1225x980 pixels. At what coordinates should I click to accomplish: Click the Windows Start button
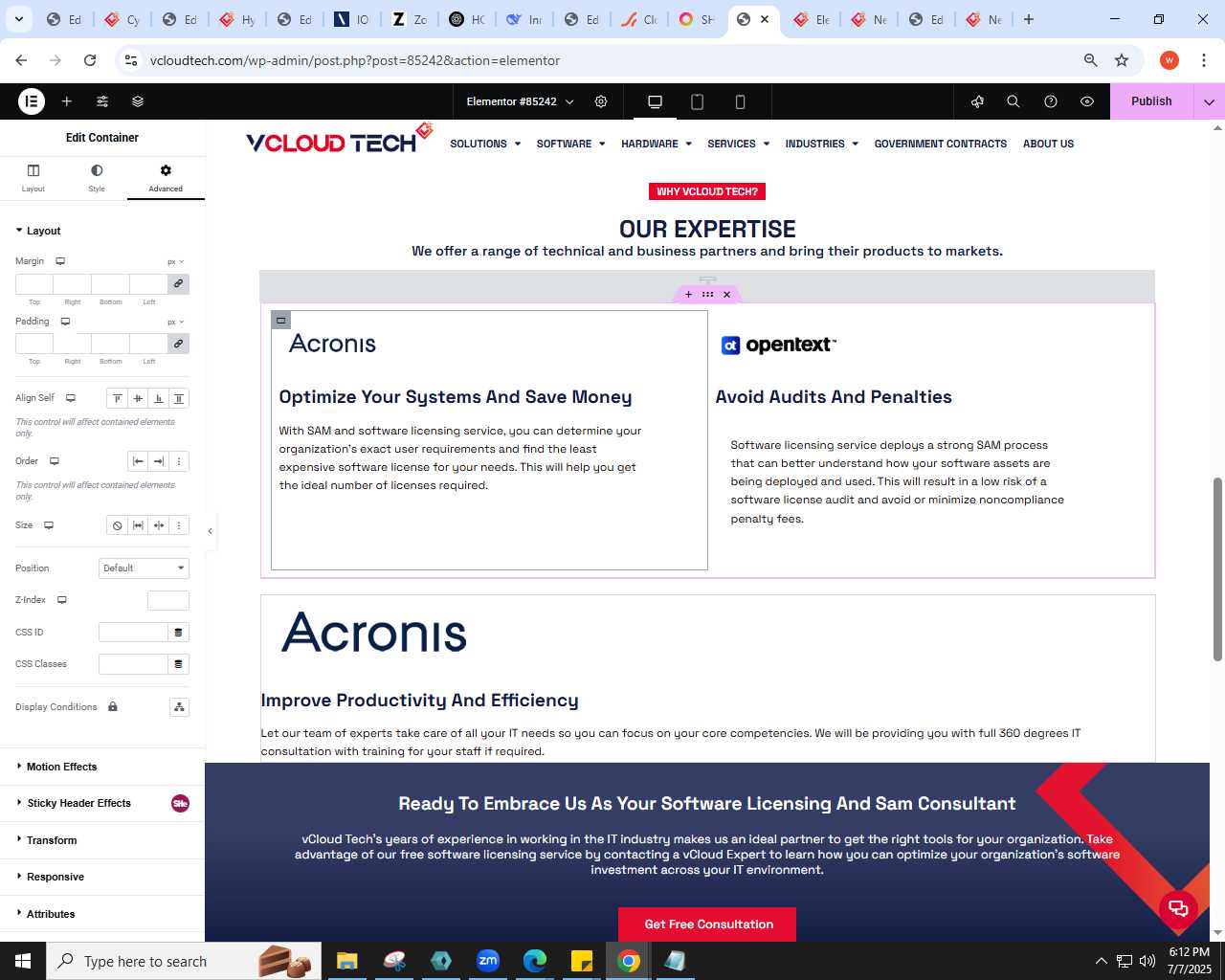(x=23, y=961)
